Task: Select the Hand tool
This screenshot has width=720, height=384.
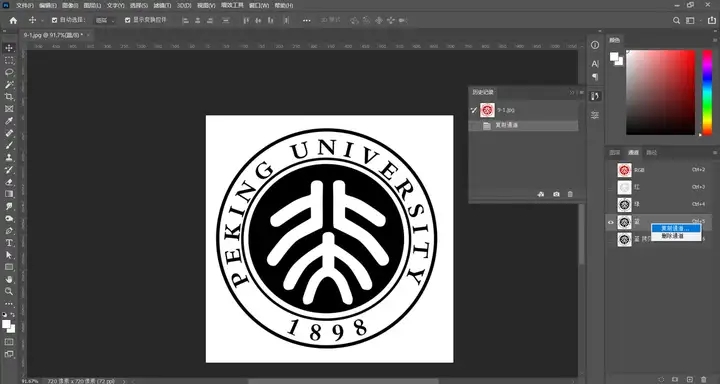Action: [x=9, y=279]
